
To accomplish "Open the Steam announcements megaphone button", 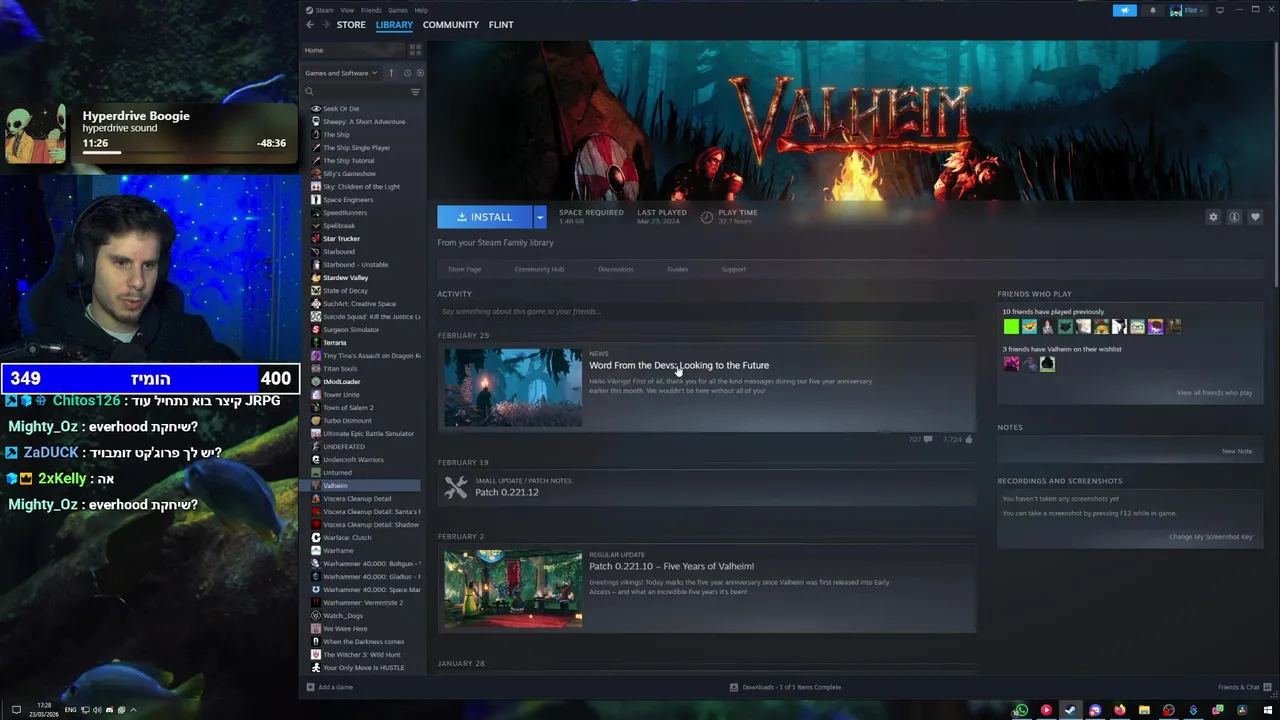I will [1125, 10].
